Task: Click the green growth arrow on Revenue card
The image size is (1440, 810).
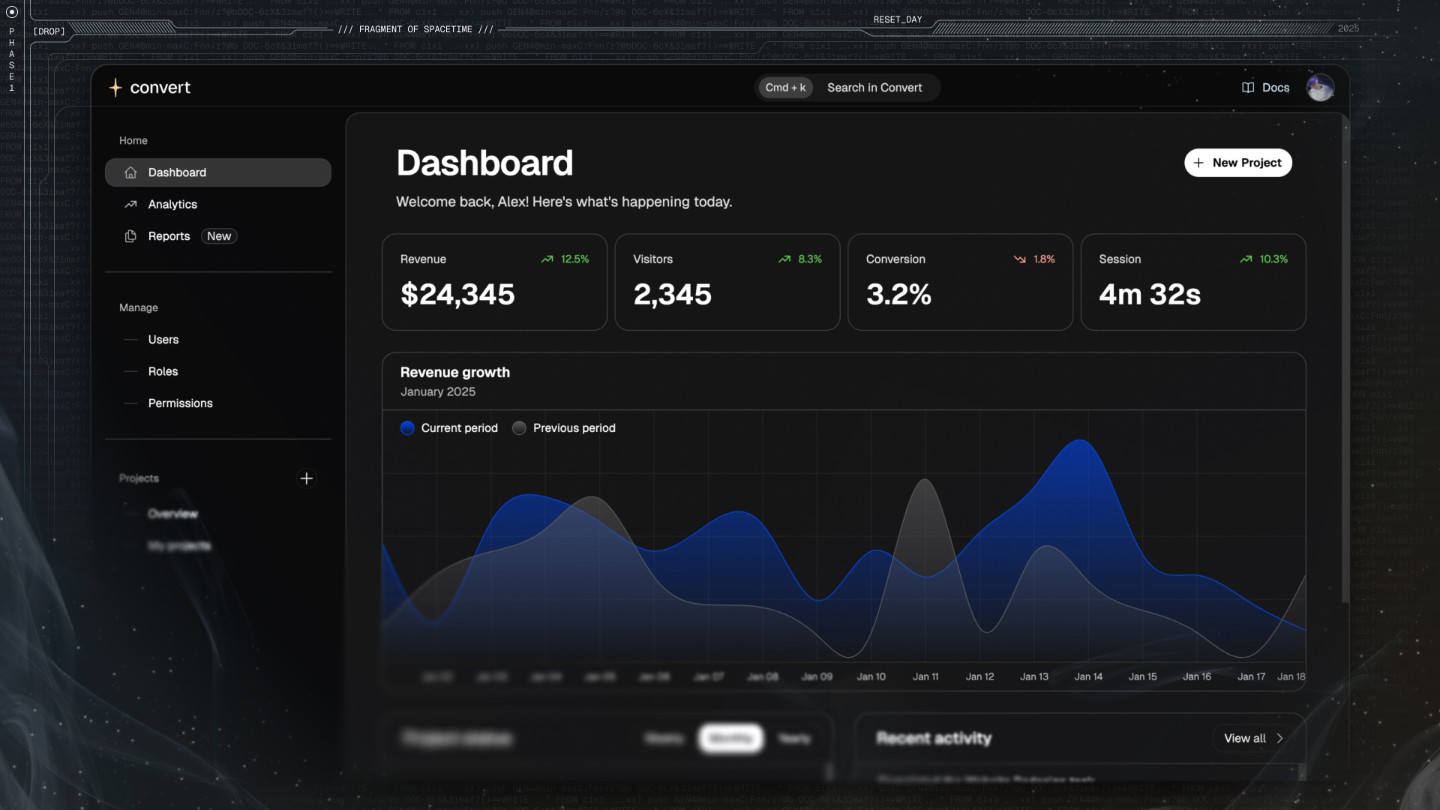Action: (x=546, y=258)
